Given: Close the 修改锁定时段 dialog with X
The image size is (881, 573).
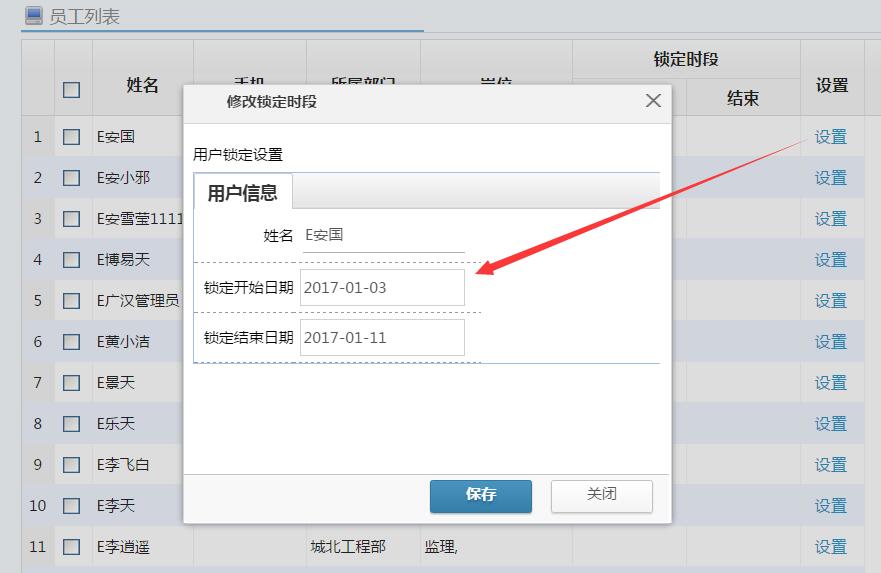Looking at the screenshot, I should pos(653,101).
